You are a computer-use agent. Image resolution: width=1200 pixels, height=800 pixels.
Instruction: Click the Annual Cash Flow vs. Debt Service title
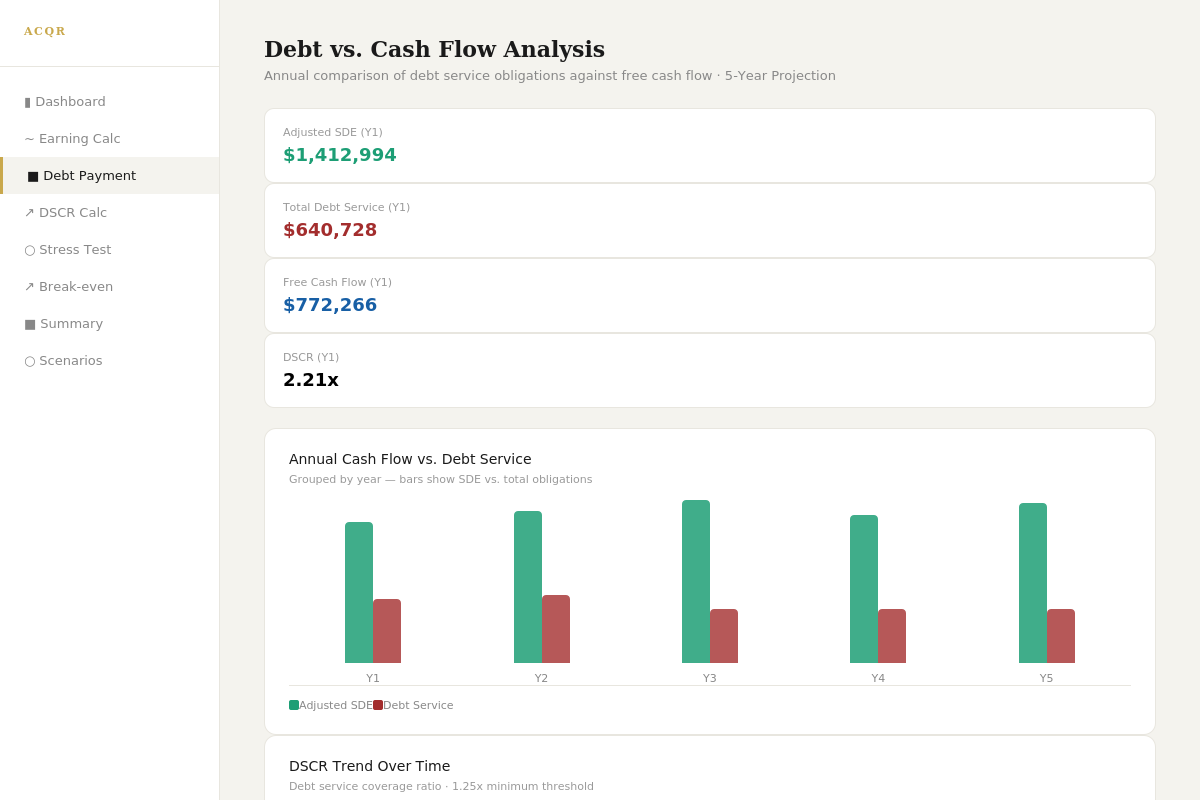click(x=410, y=459)
